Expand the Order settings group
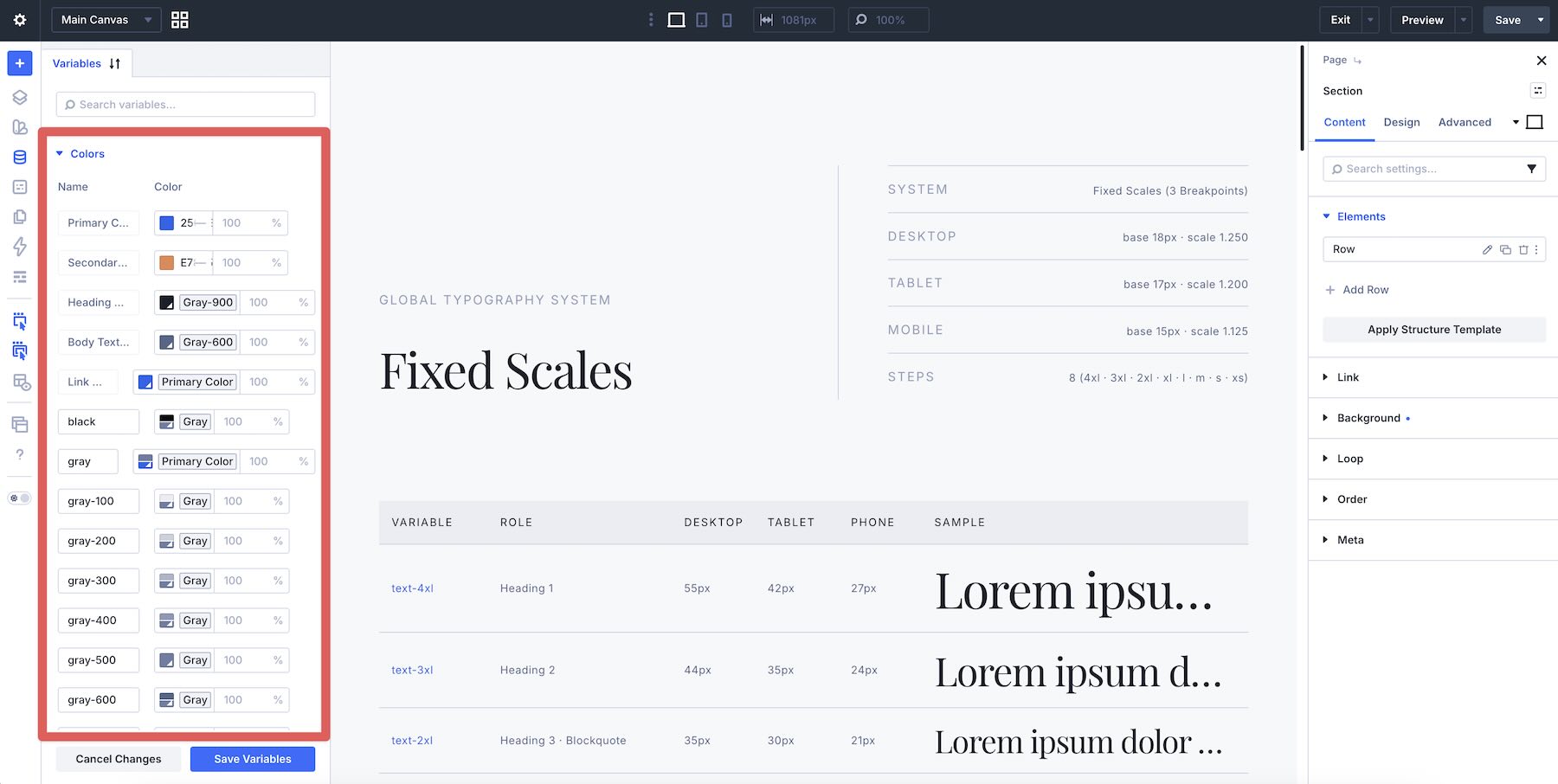The width and height of the screenshot is (1558, 784). tap(1325, 499)
